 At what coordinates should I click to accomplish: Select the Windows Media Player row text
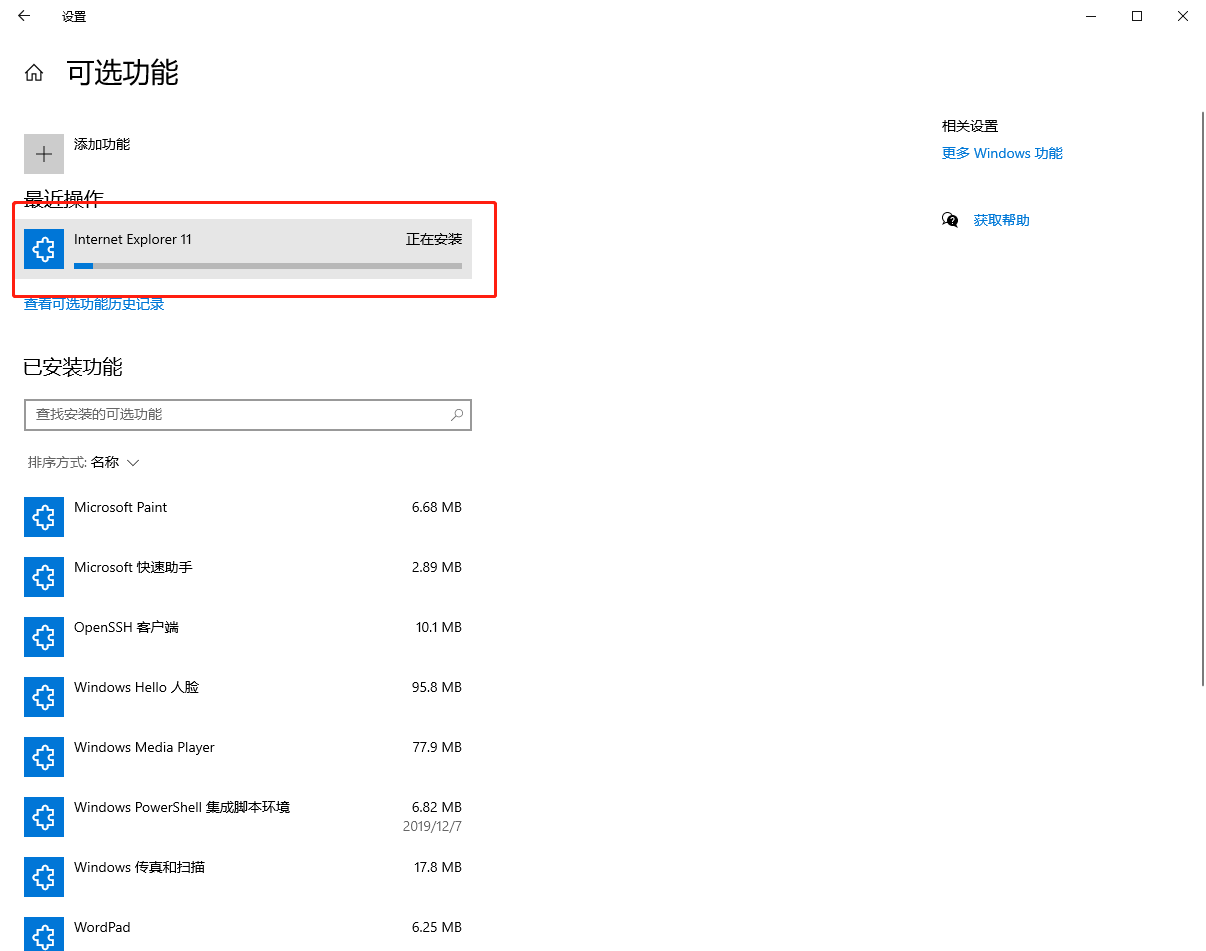coord(144,747)
